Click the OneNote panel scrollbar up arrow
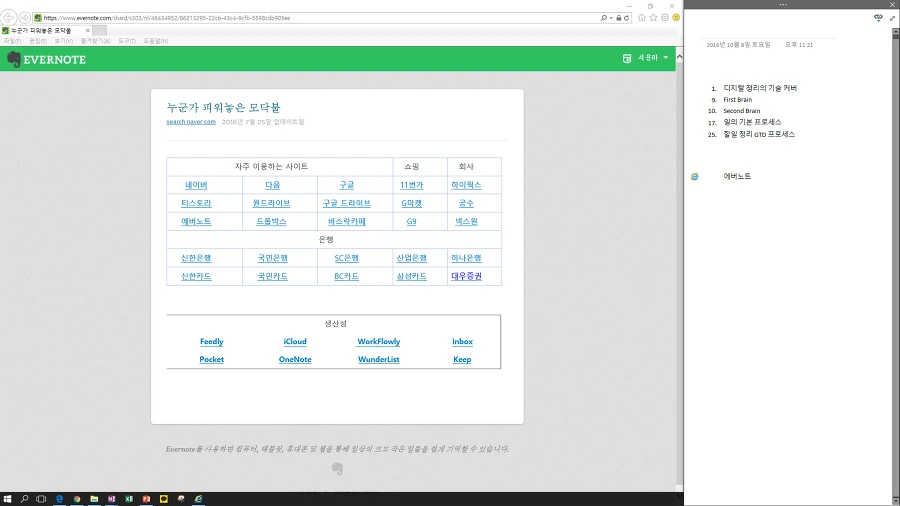Screen dimensions: 900x506 pos(896,32)
